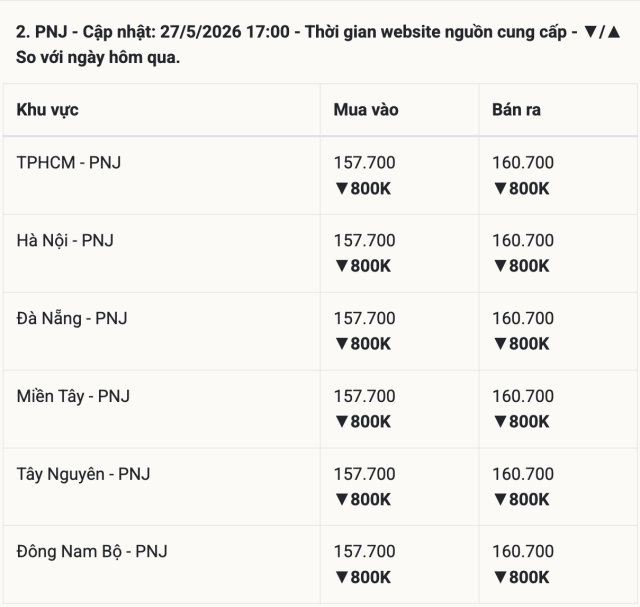Select the Tây Nguyên - PNJ row label

[83, 474]
